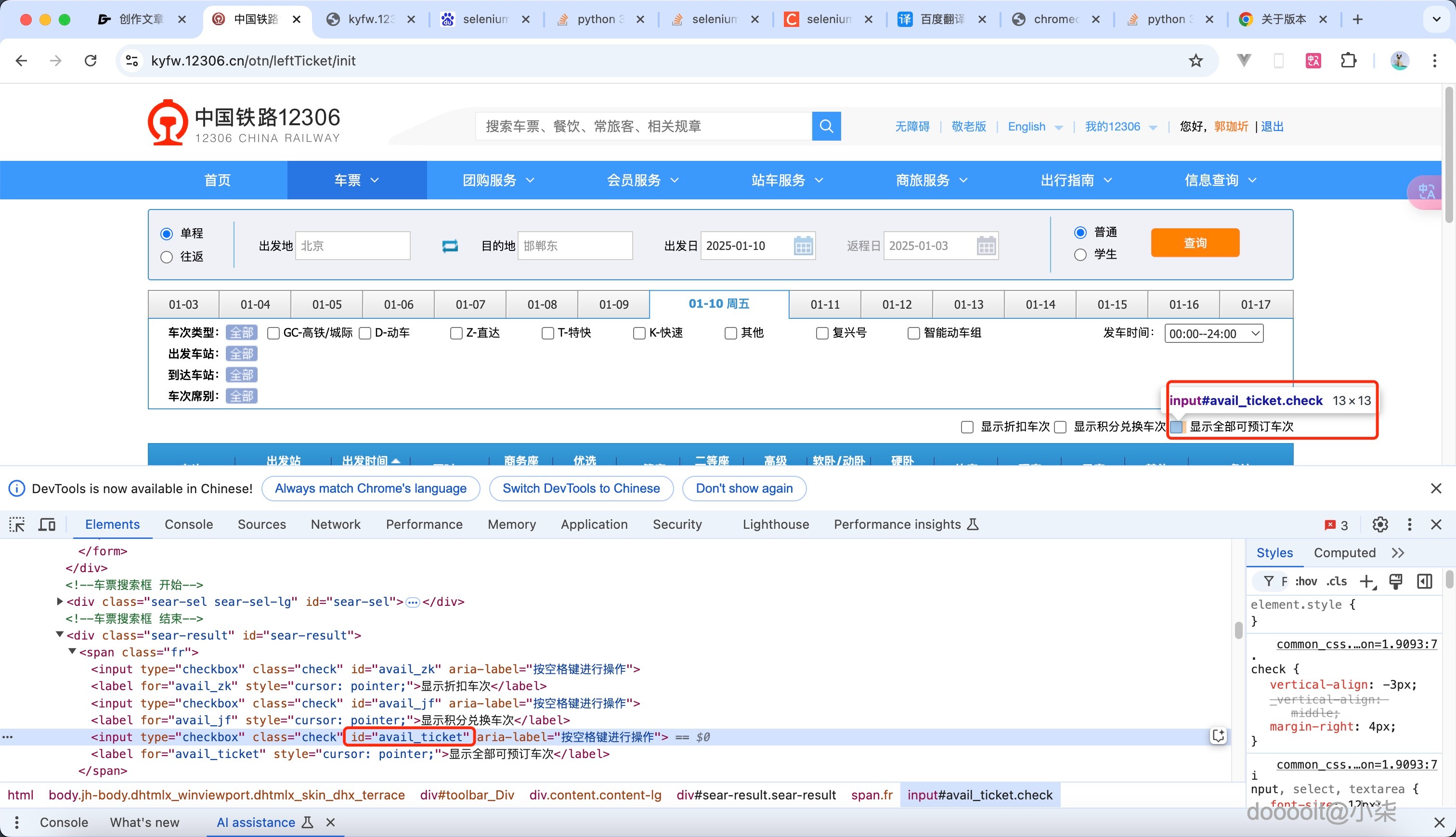Select the inspect element tool in DevTools

pyautogui.click(x=17, y=524)
